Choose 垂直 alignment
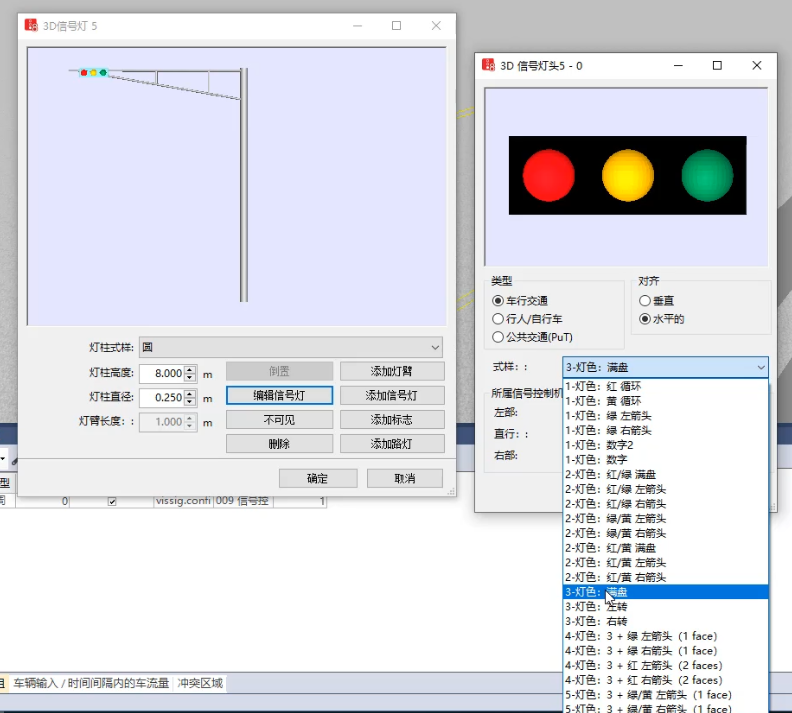The image size is (792, 713). [x=645, y=300]
